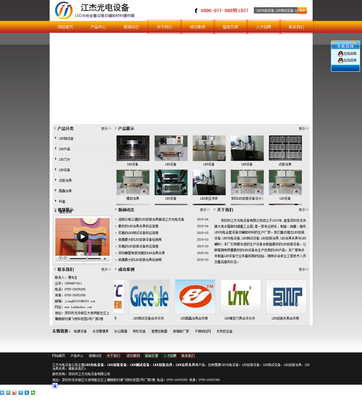This screenshot has width=362, height=400.
Task: Open 成功案例 in the orange top navigation
Action: pos(197,27)
